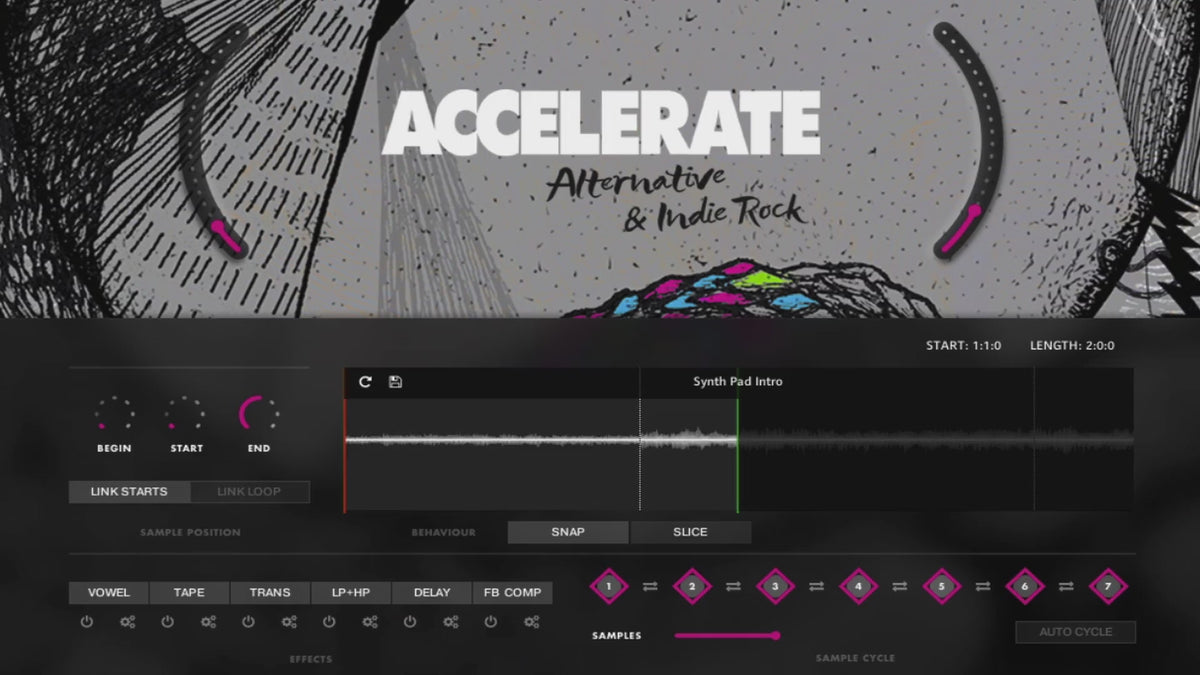Open the TAPE effect settings icon

(x=208, y=622)
